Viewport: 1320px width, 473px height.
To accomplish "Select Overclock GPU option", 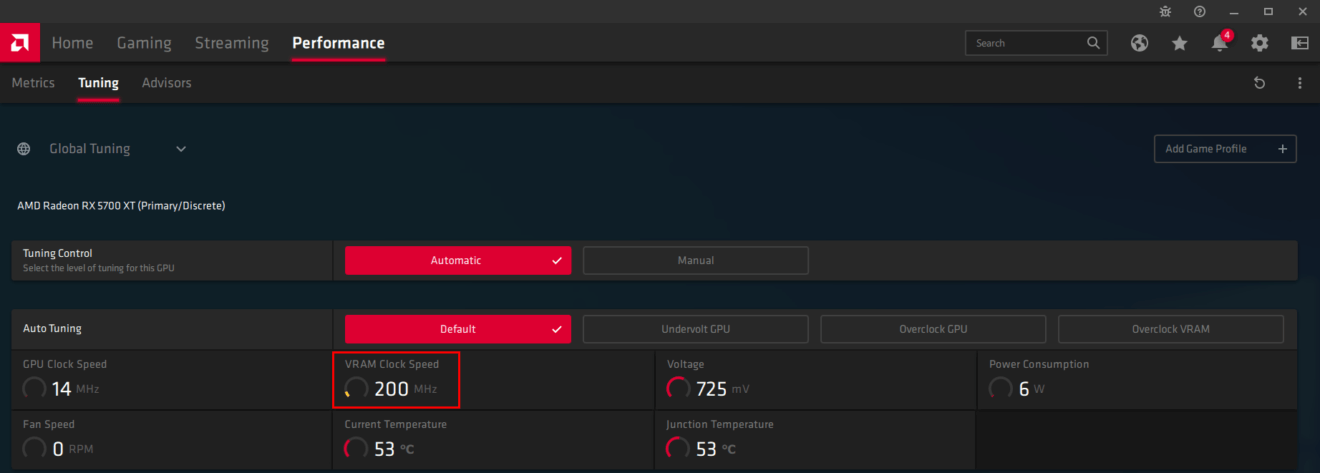I will [933, 328].
